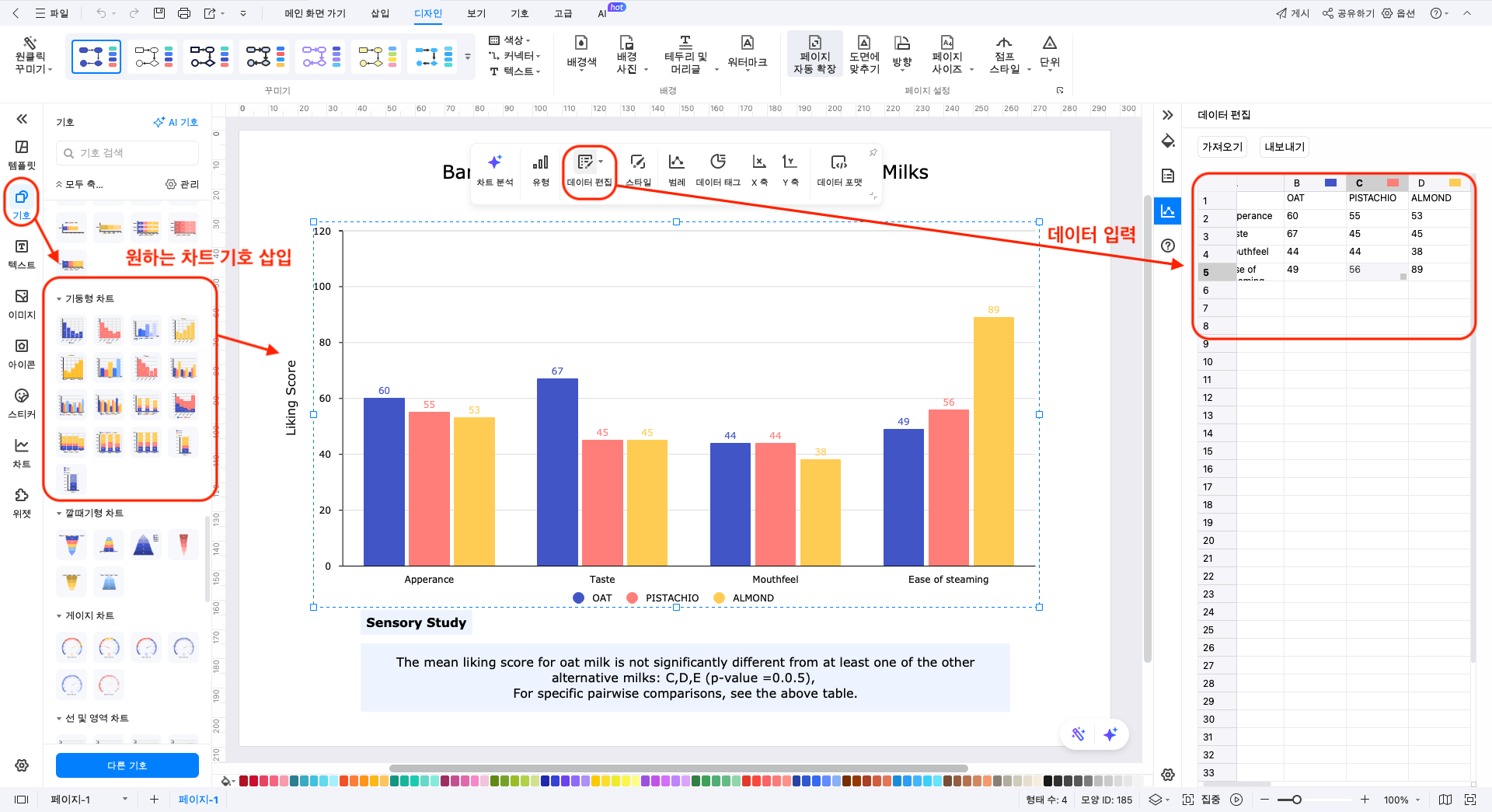Viewport: 1492px width, 812px height.
Task: Open the 차트 분석 AI chart analysis tool
Action: tap(494, 169)
